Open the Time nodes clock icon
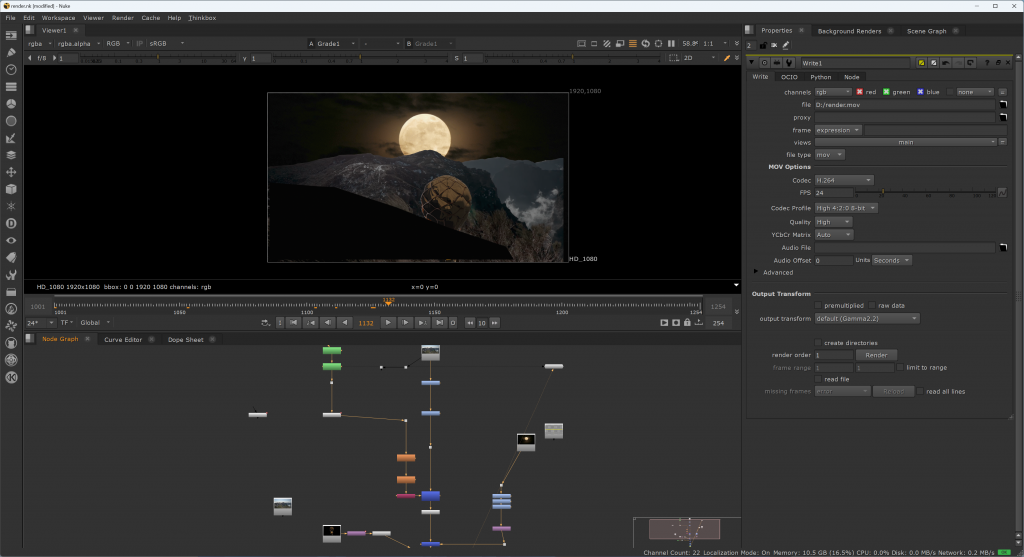Image resolution: width=1024 pixels, height=557 pixels. 11,69
